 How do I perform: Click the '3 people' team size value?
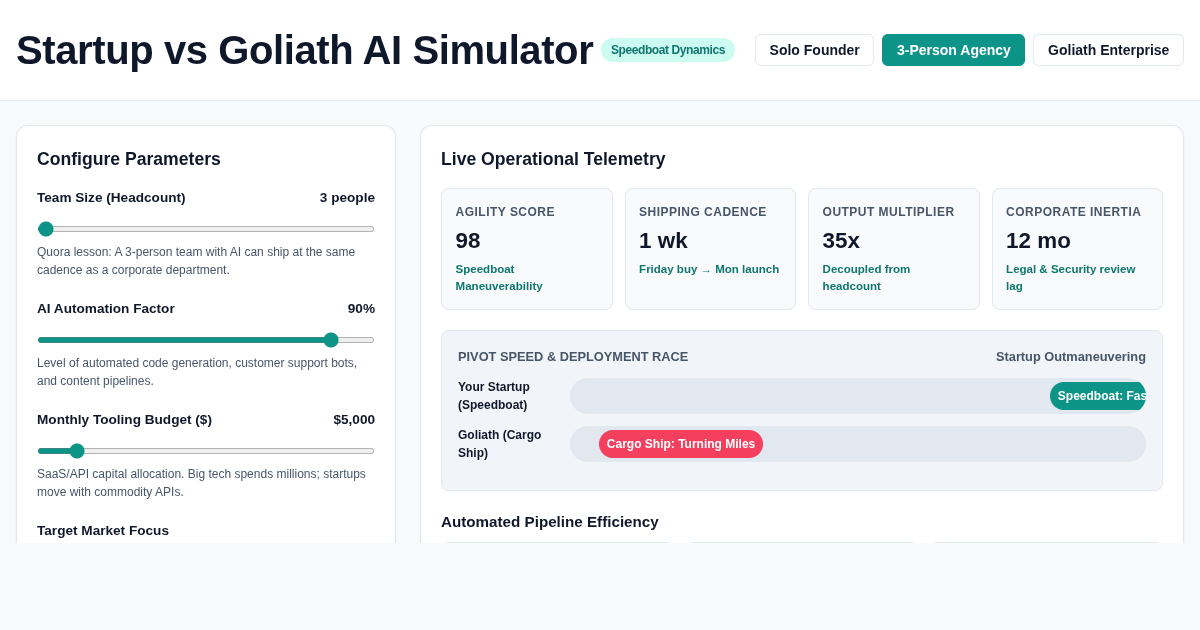click(347, 198)
